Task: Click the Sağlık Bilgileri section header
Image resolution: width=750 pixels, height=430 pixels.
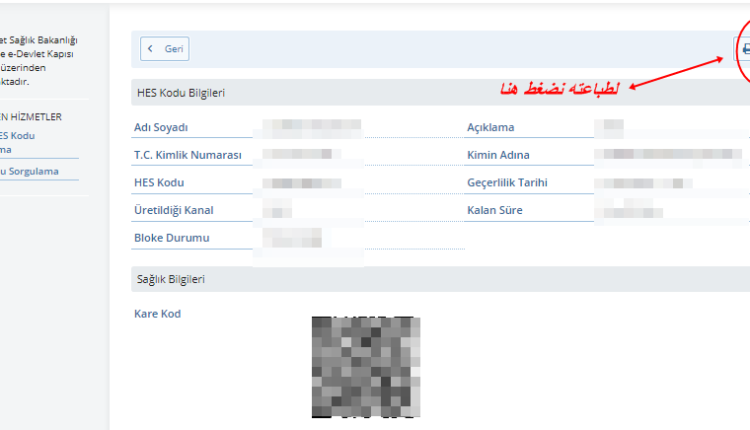Action: [x=440, y=279]
